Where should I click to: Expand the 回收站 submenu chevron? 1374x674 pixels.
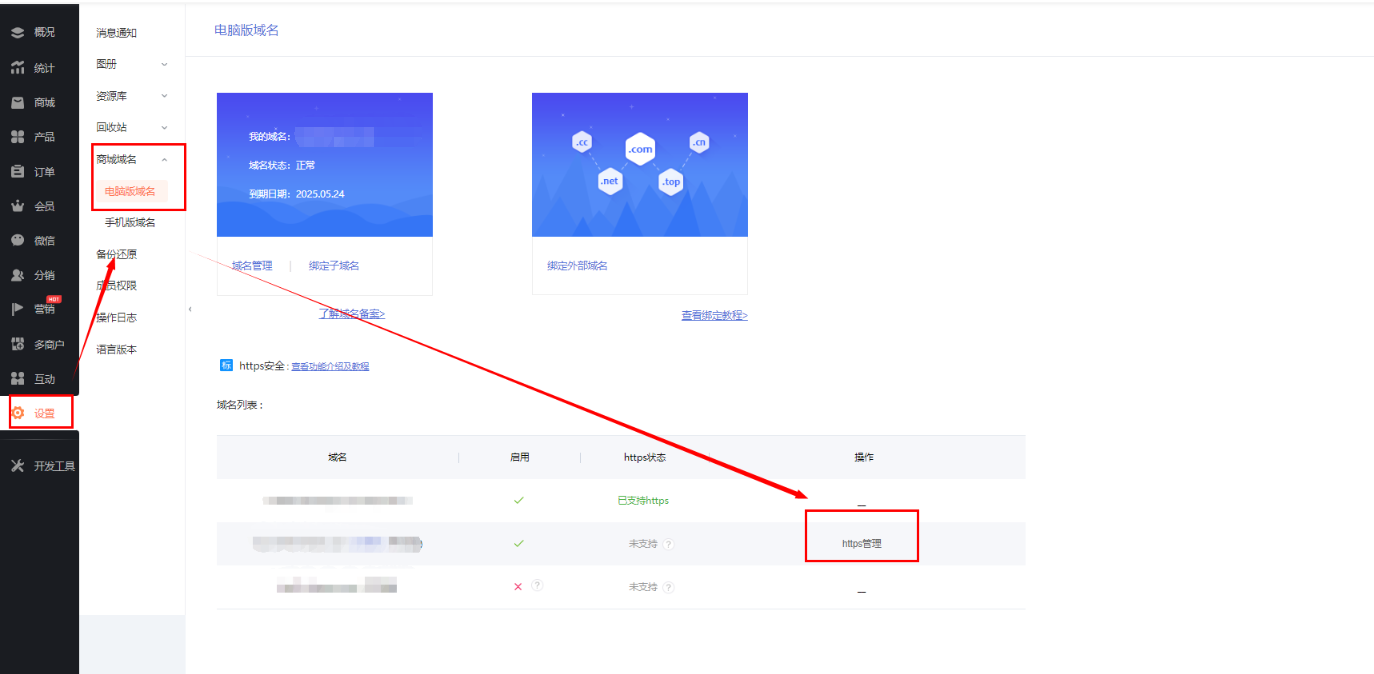165,127
